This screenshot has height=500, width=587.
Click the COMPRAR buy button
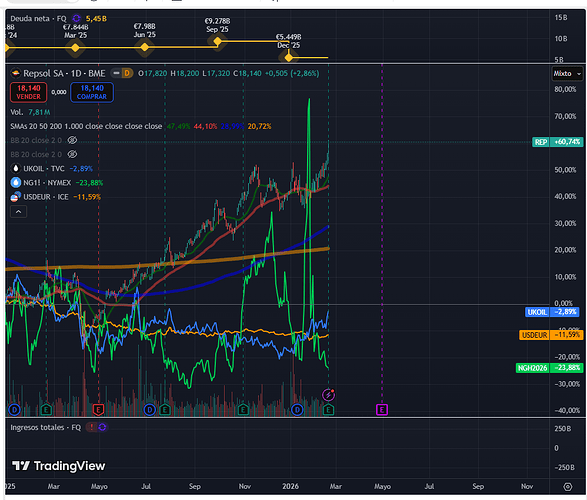point(92,92)
